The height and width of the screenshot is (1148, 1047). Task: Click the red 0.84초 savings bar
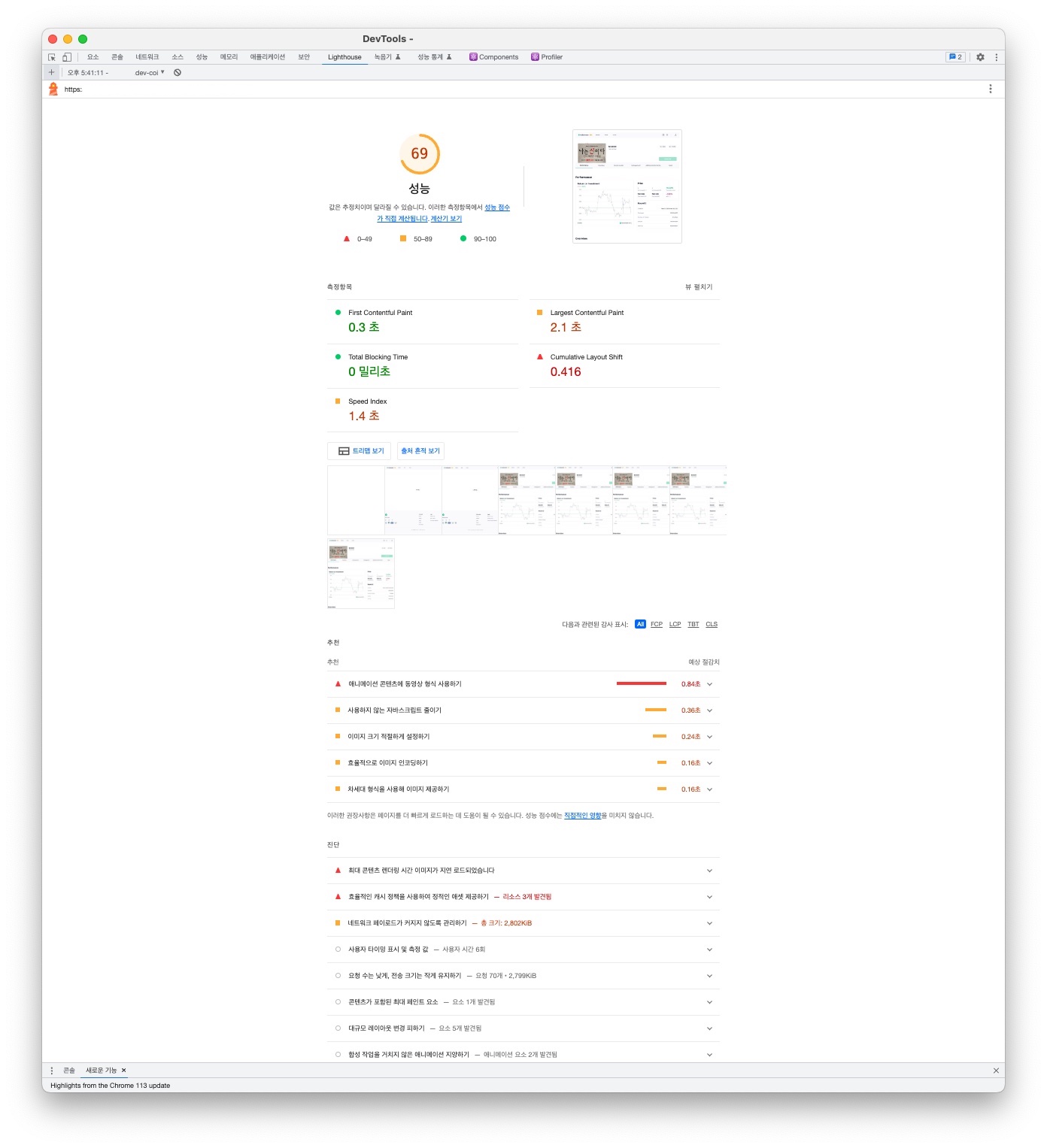pos(641,684)
